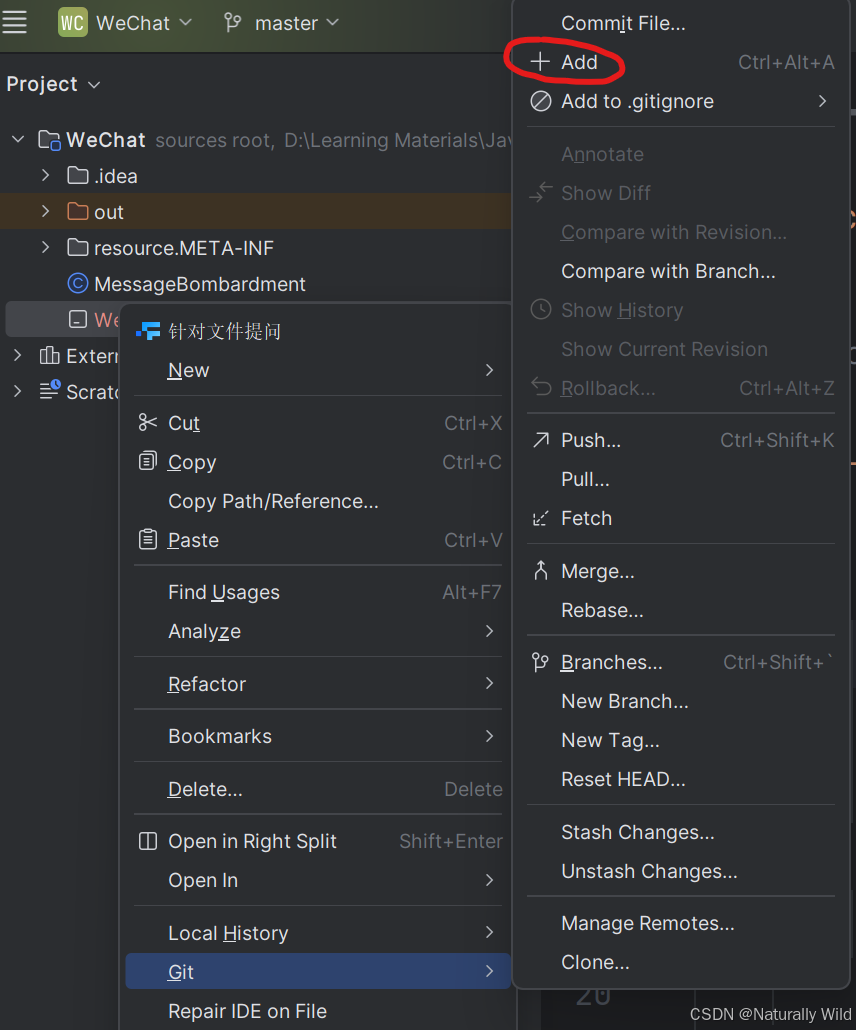Viewport: 856px width, 1030px height.
Task: Select the MessageBombardment class
Action: coord(200,284)
